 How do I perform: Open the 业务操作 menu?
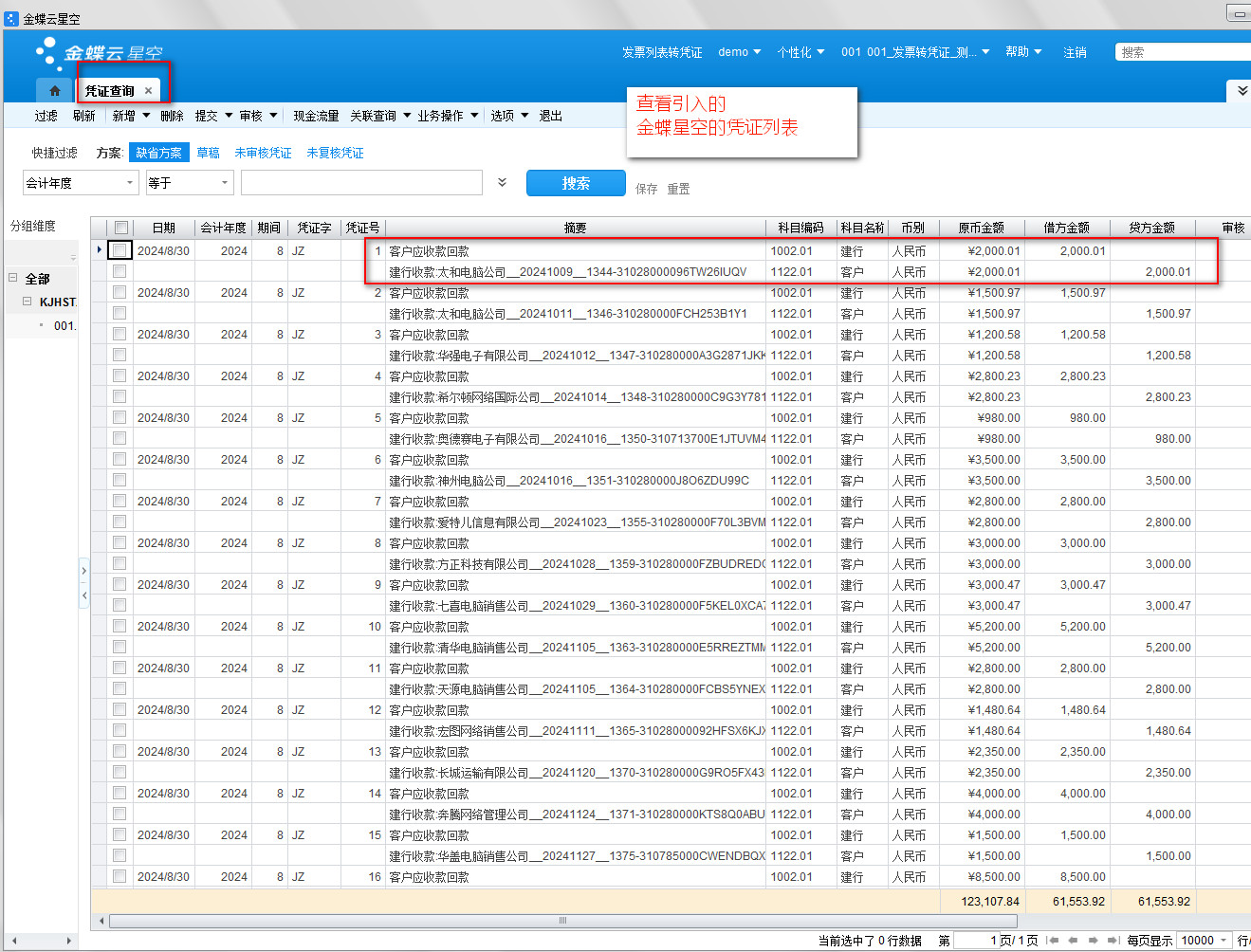448,116
